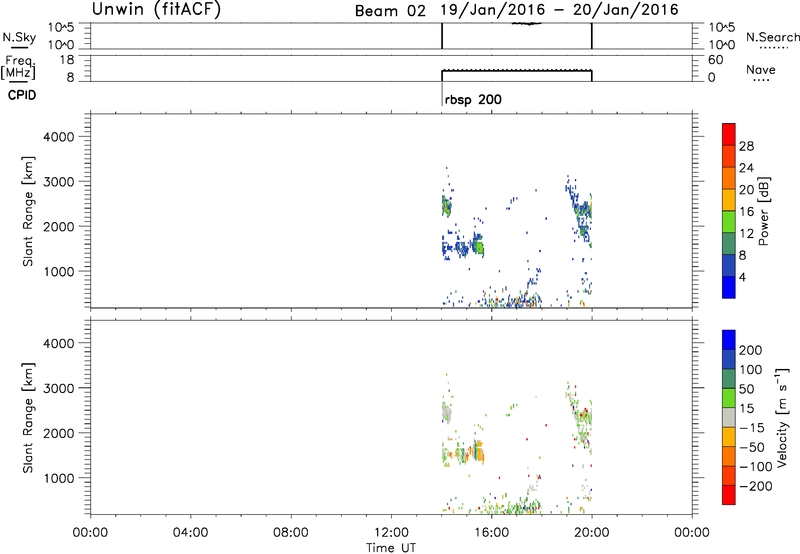Click the blue top segment of Velocity colorbar
The width and height of the screenshot is (800, 554).
(x=729, y=340)
